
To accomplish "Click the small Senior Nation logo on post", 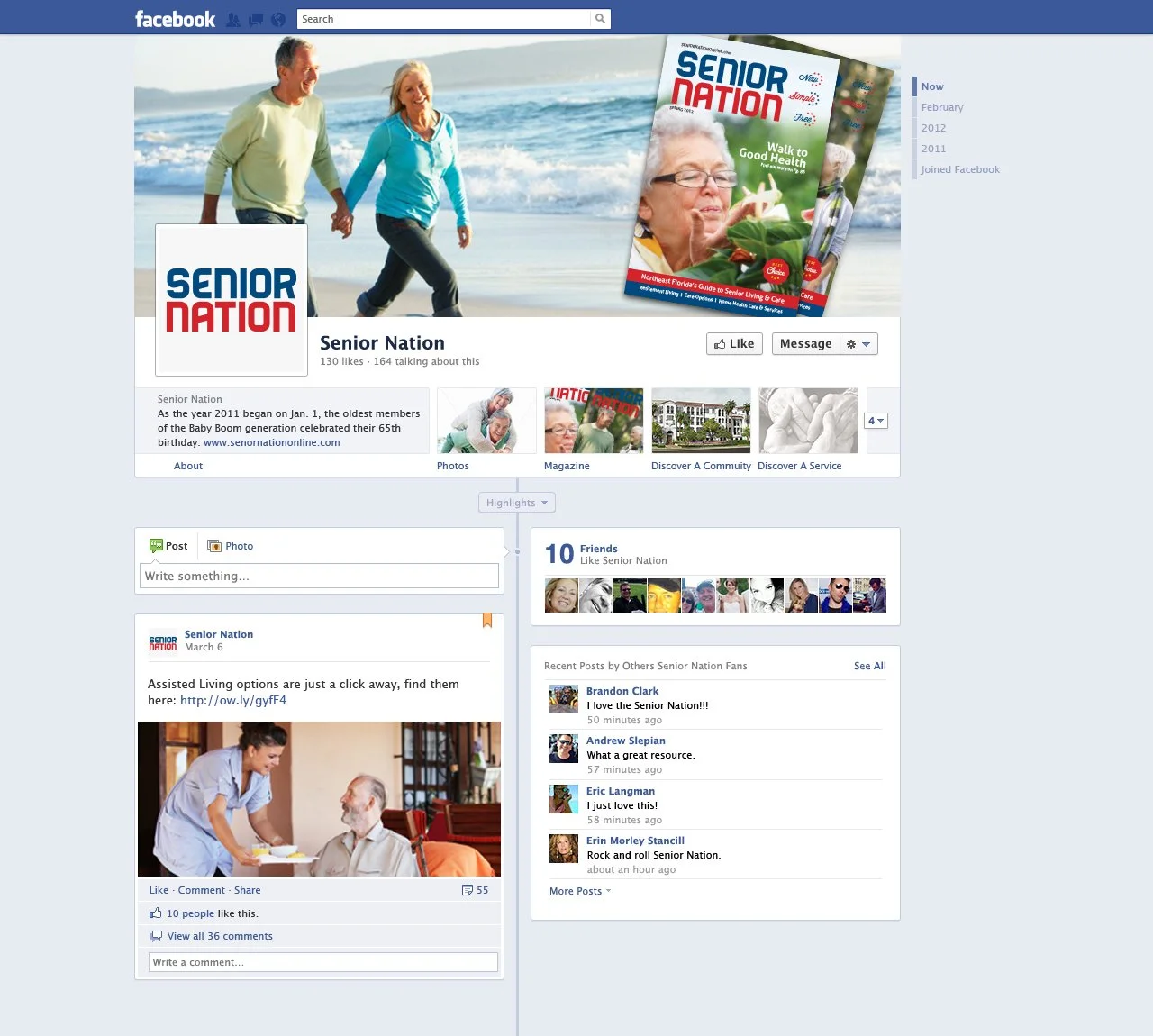I will (163, 642).
